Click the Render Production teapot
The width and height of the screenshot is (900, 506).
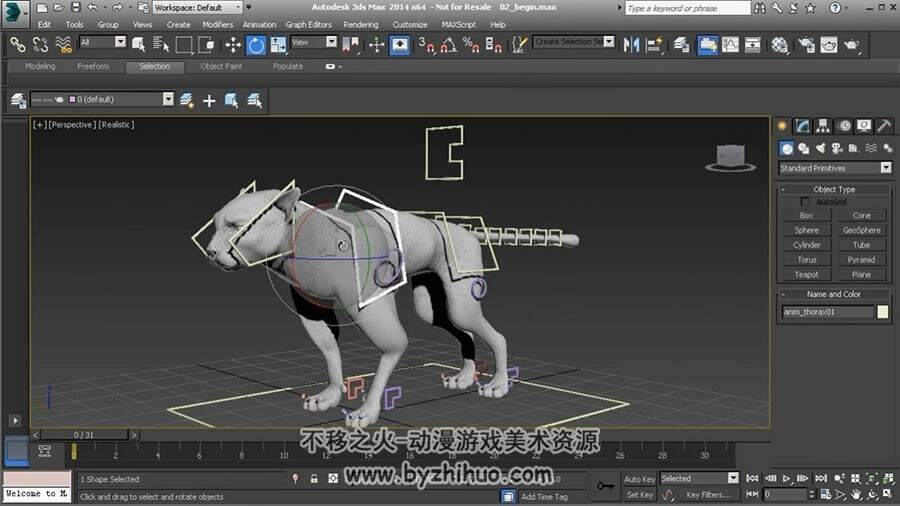tap(852, 44)
